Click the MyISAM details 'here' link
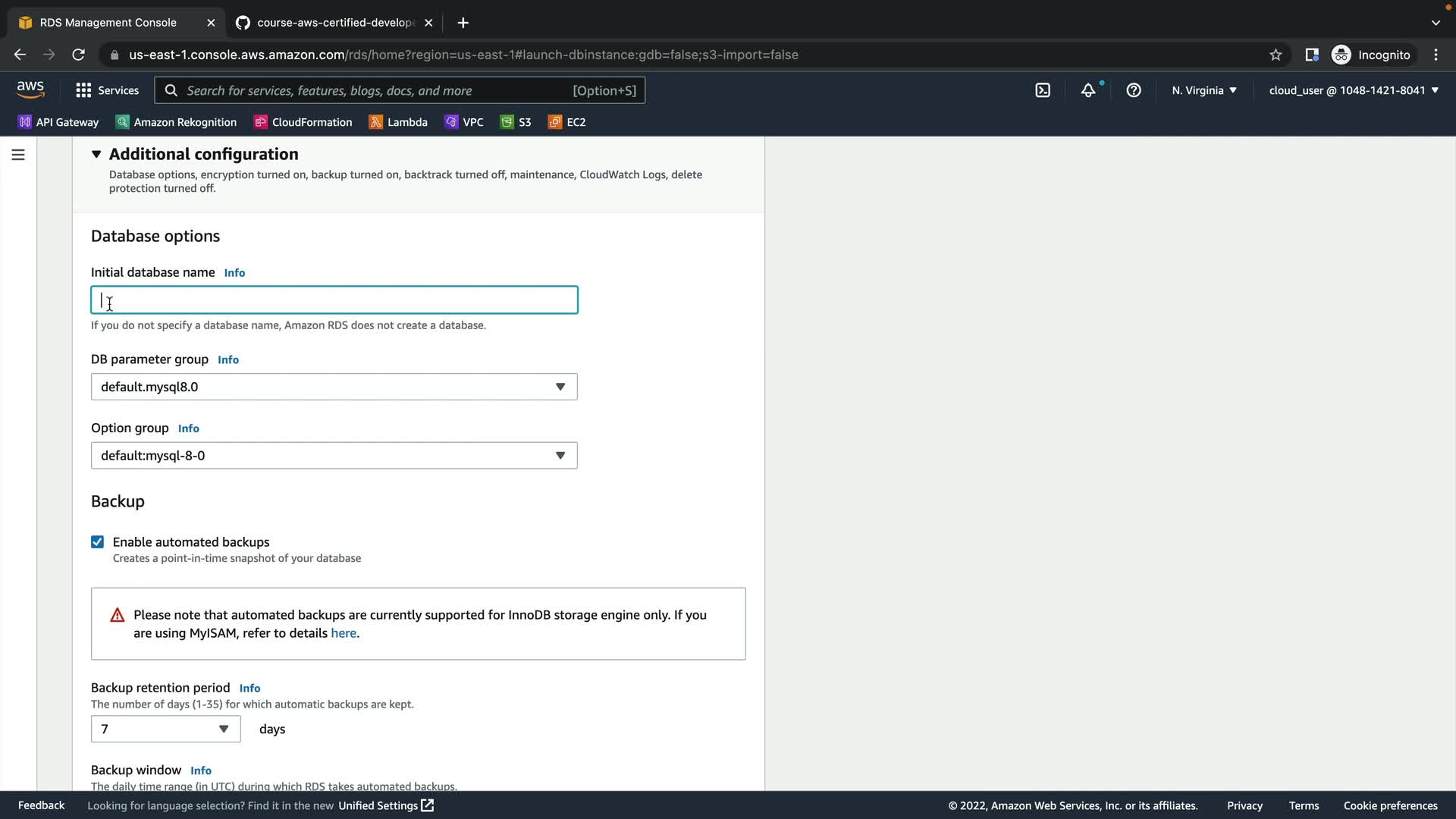The image size is (1456, 819). point(343,633)
